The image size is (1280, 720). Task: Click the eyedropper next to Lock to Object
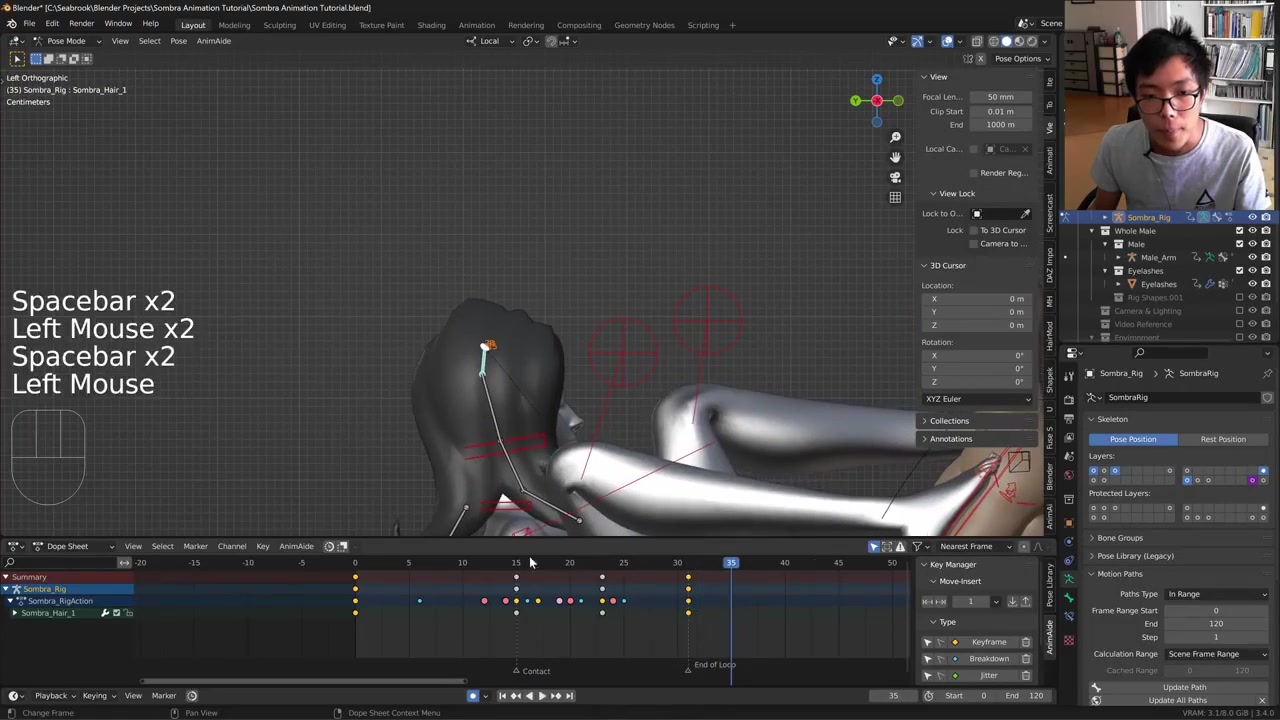[1025, 214]
